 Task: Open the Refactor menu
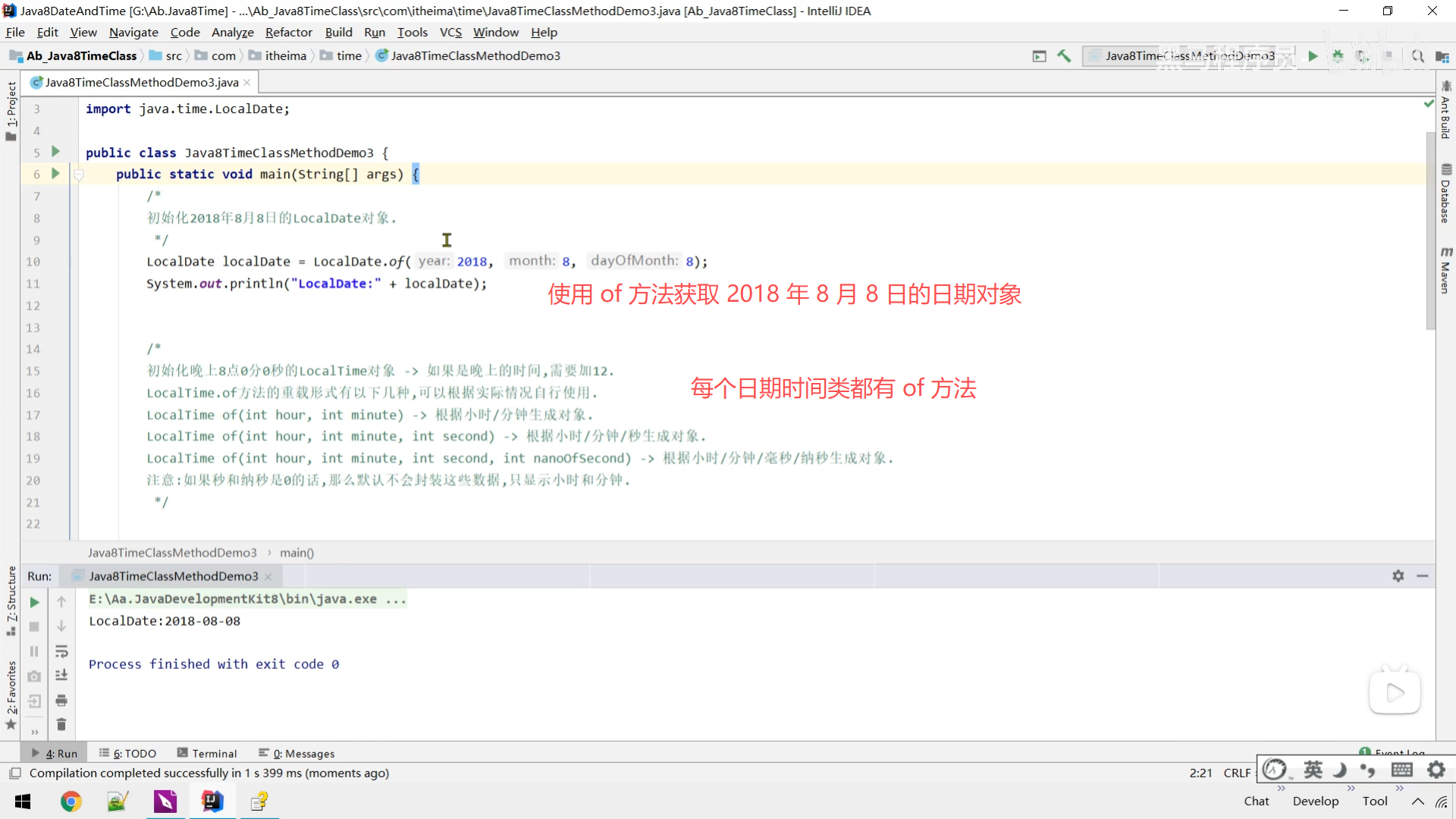[288, 33]
